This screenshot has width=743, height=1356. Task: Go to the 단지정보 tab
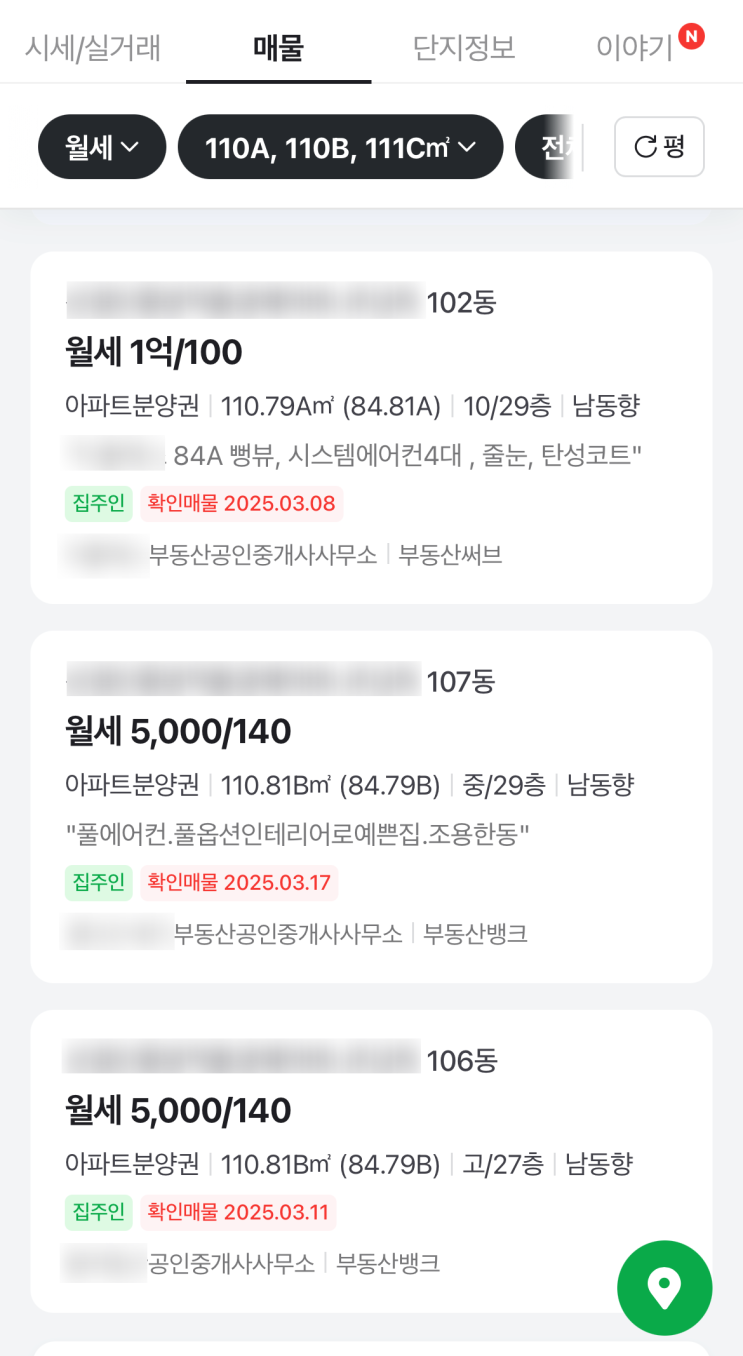pos(464,47)
